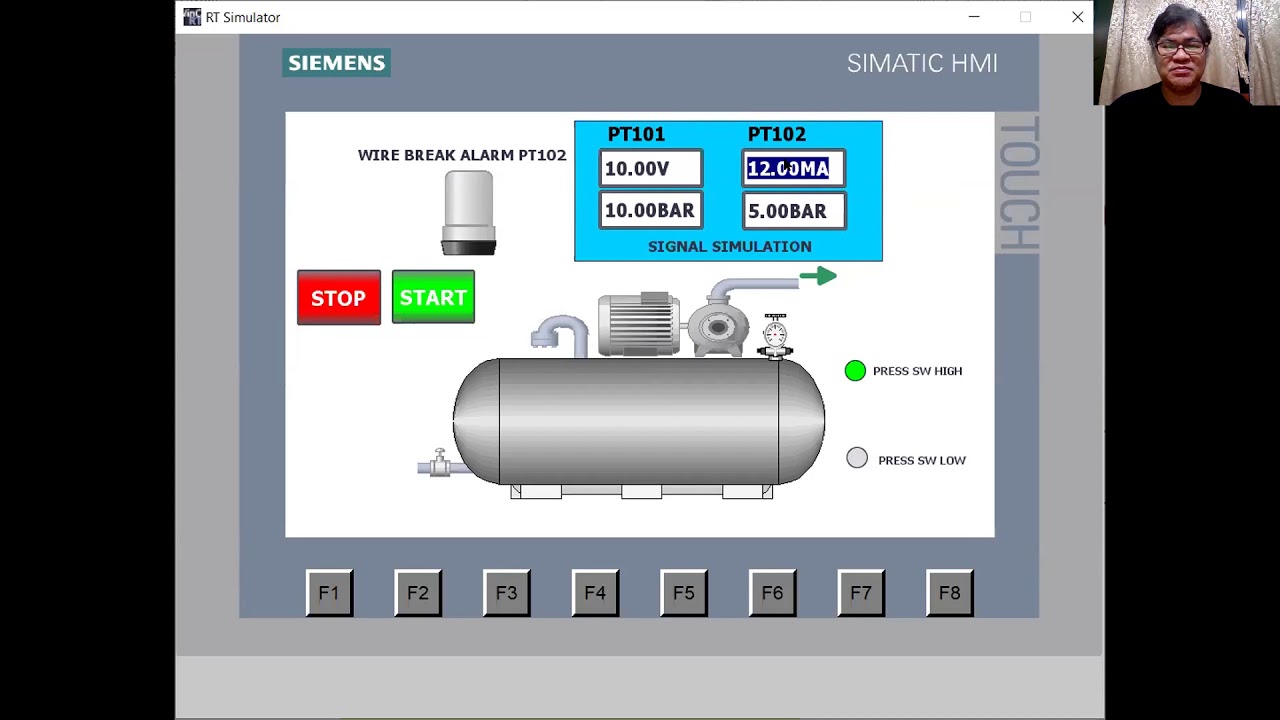Select the PT101 voltage field 10.00V
This screenshot has height=720, width=1280.
[651, 168]
